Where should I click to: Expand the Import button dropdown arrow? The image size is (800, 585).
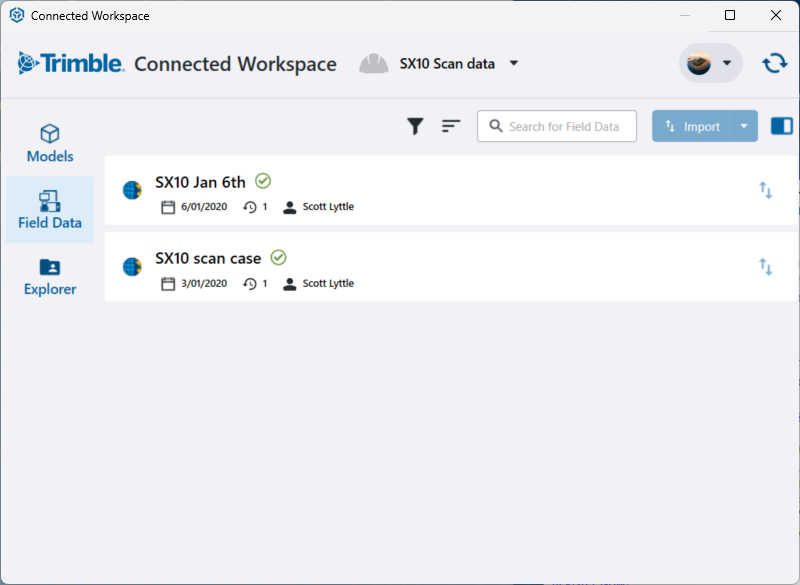point(743,126)
